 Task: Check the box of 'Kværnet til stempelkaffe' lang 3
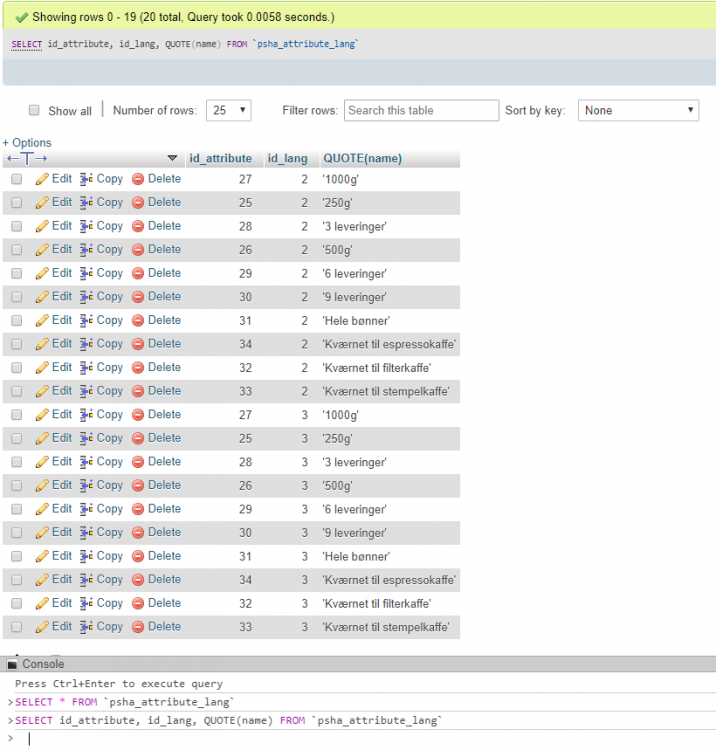point(17,627)
